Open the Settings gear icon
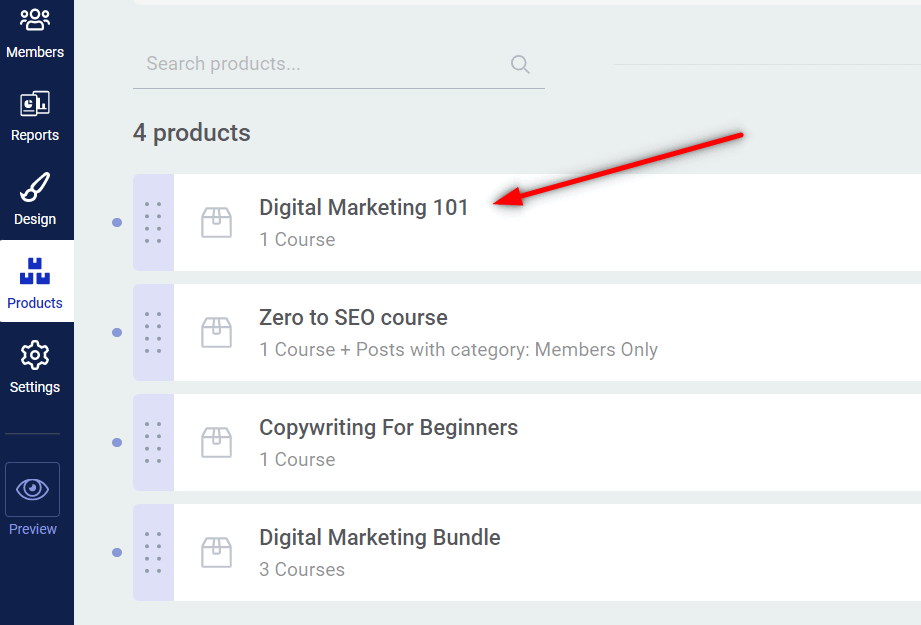Screen dimensions: 921x625 (x=35, y=355)
